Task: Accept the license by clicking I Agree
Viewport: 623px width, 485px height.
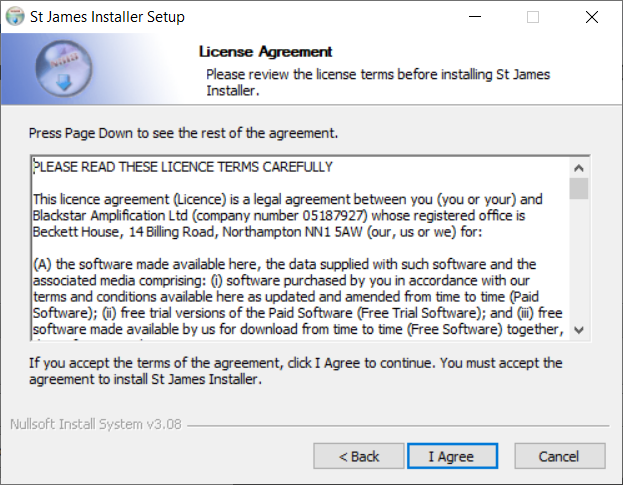Action: pos(451,456)
